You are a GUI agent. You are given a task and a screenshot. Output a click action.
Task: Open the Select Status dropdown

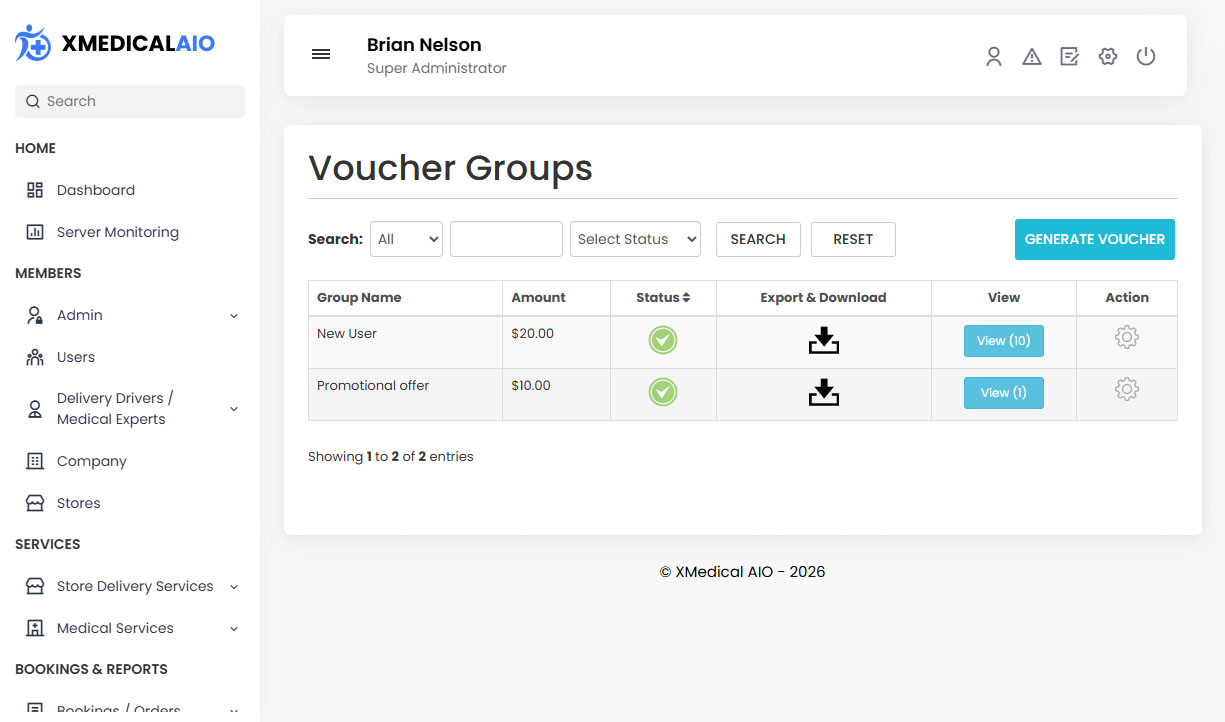click(x=635, y=239)
